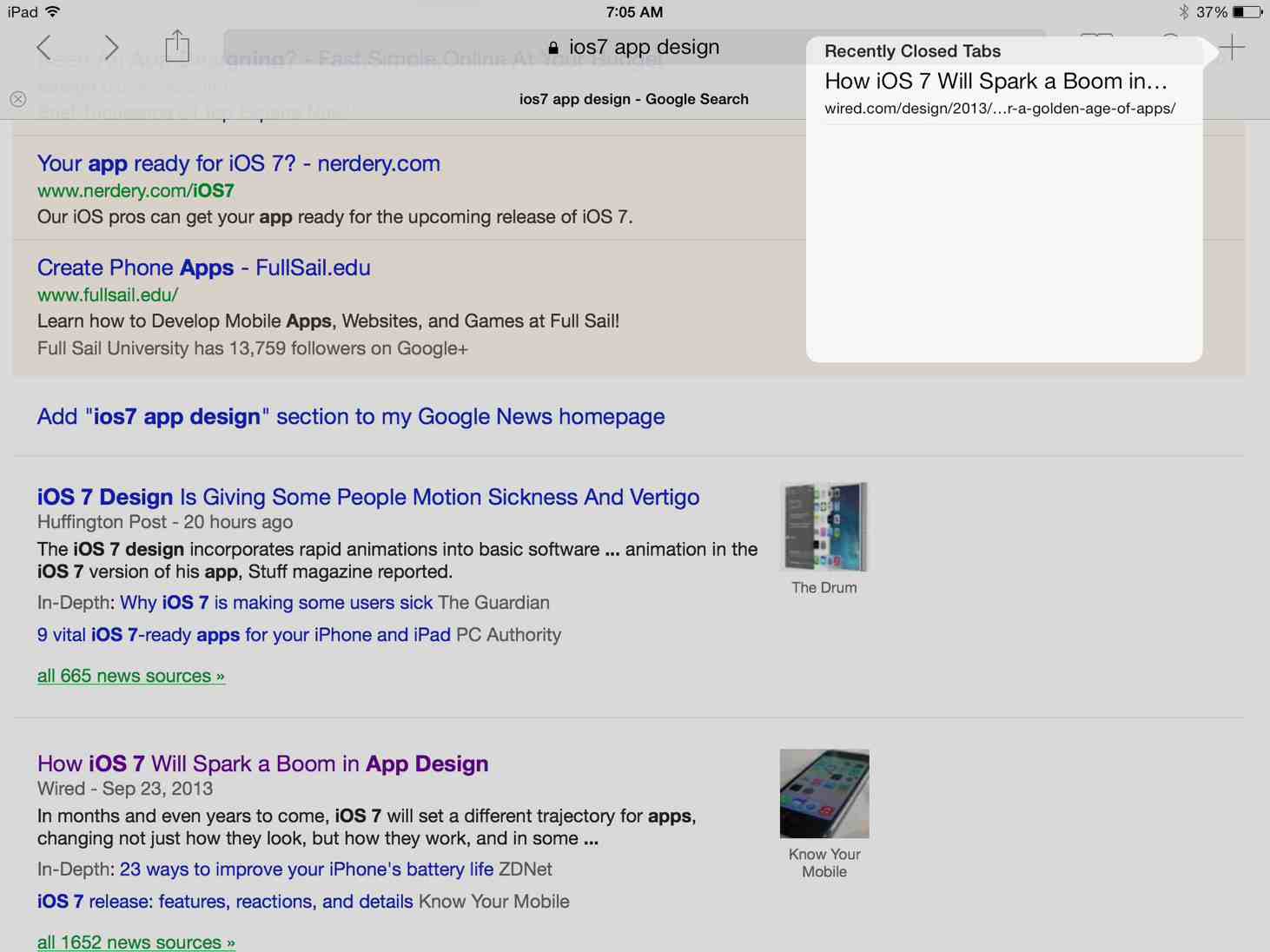The height and width of the screenshot is (952, 1270).
Task: Tap the new tab plus button
Action: point(1232,47)
